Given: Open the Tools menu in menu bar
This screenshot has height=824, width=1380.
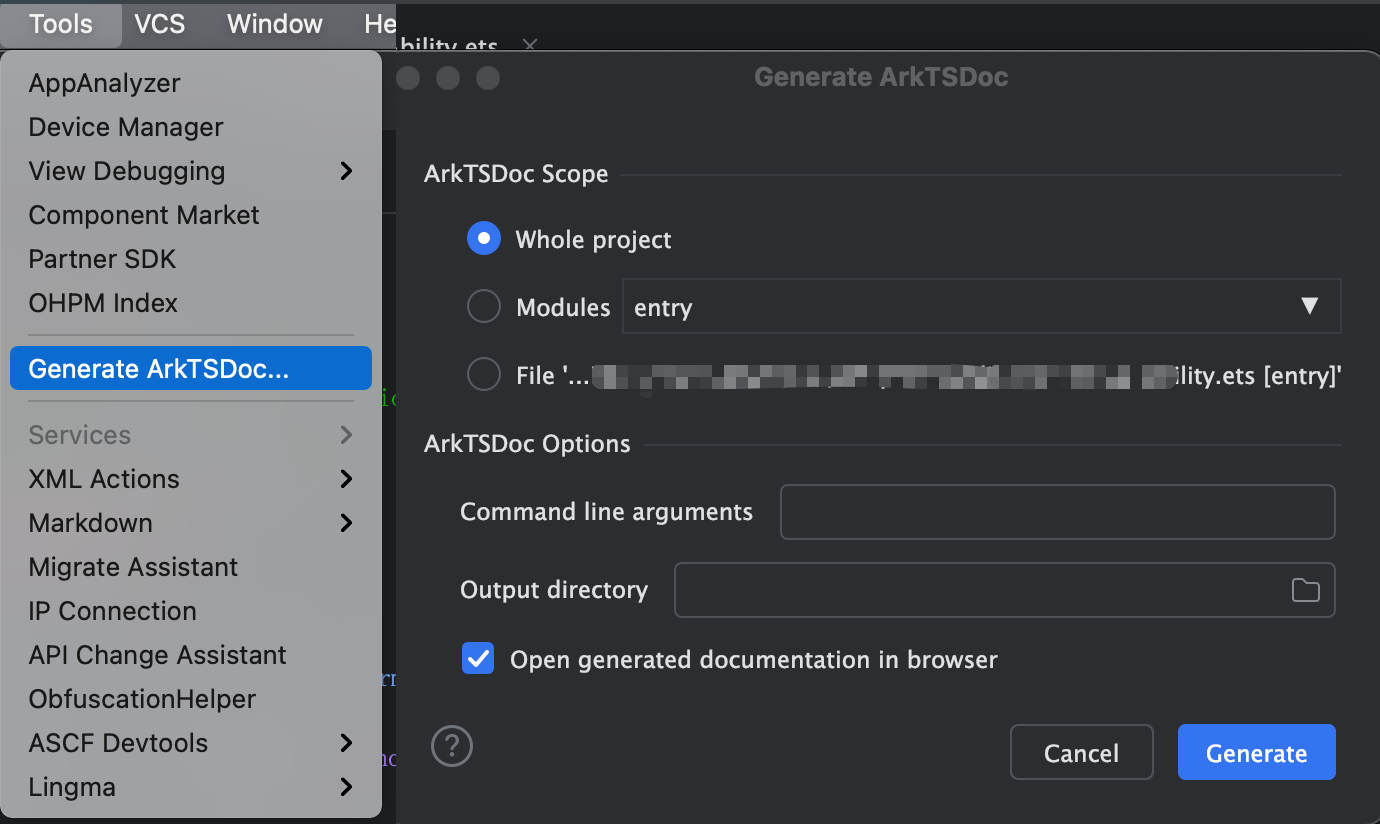Looking at the screenshot, I should tap(61, 24).
